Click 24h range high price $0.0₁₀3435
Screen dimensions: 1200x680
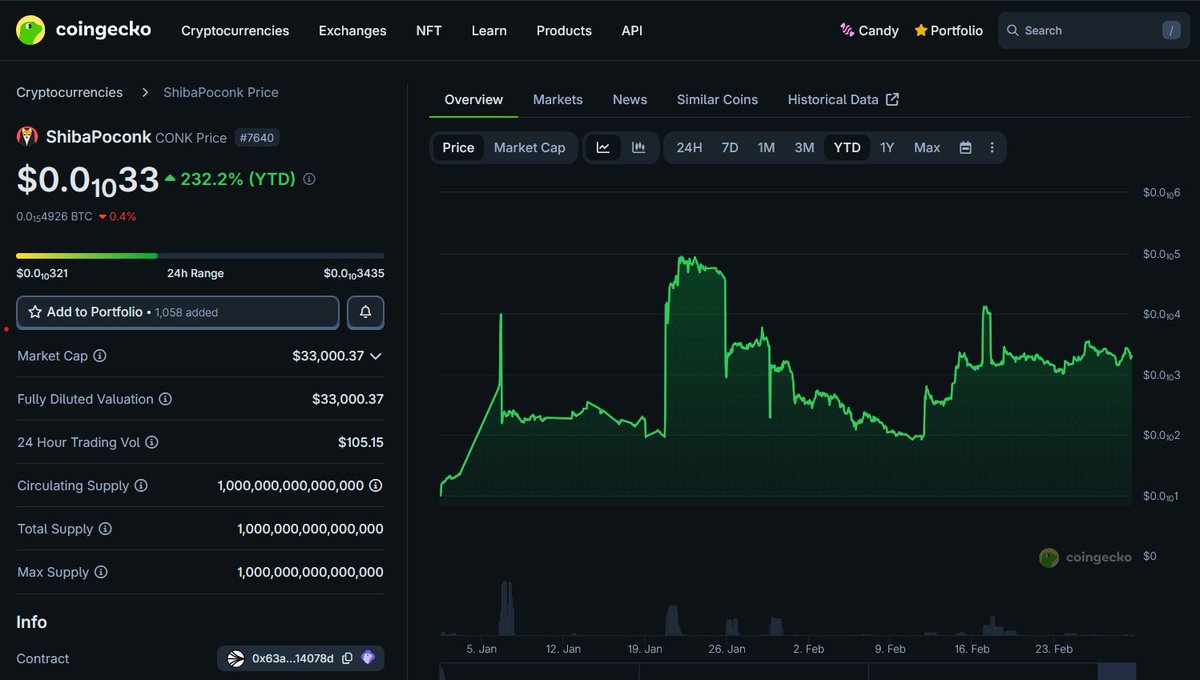click(354, 273)
